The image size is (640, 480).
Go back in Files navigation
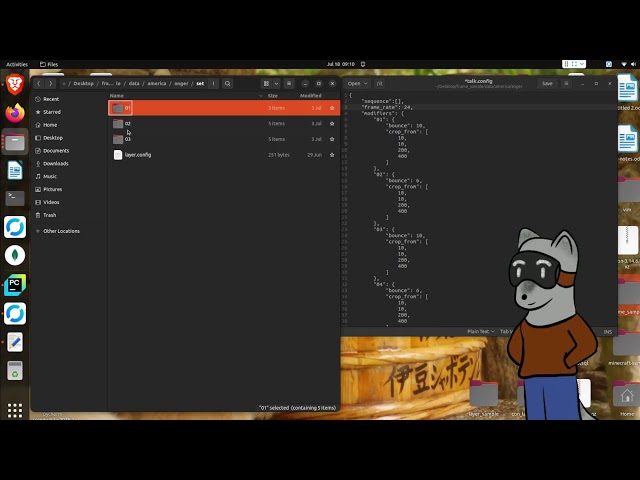pos(38,83)
